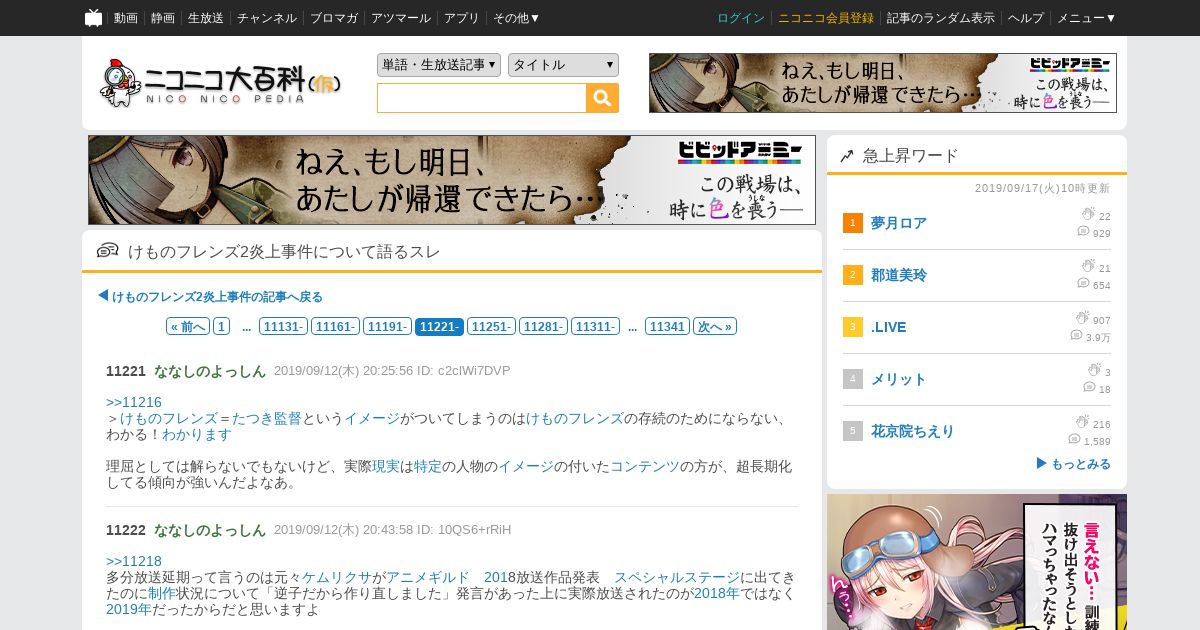This screenshot has width=1200, height=630.
Task: Open trending word 夢月ロア
Action: click(x=899, y=223)
